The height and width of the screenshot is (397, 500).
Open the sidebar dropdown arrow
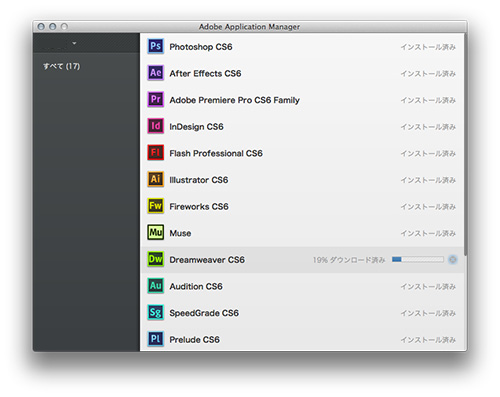[x=74, y=43]
